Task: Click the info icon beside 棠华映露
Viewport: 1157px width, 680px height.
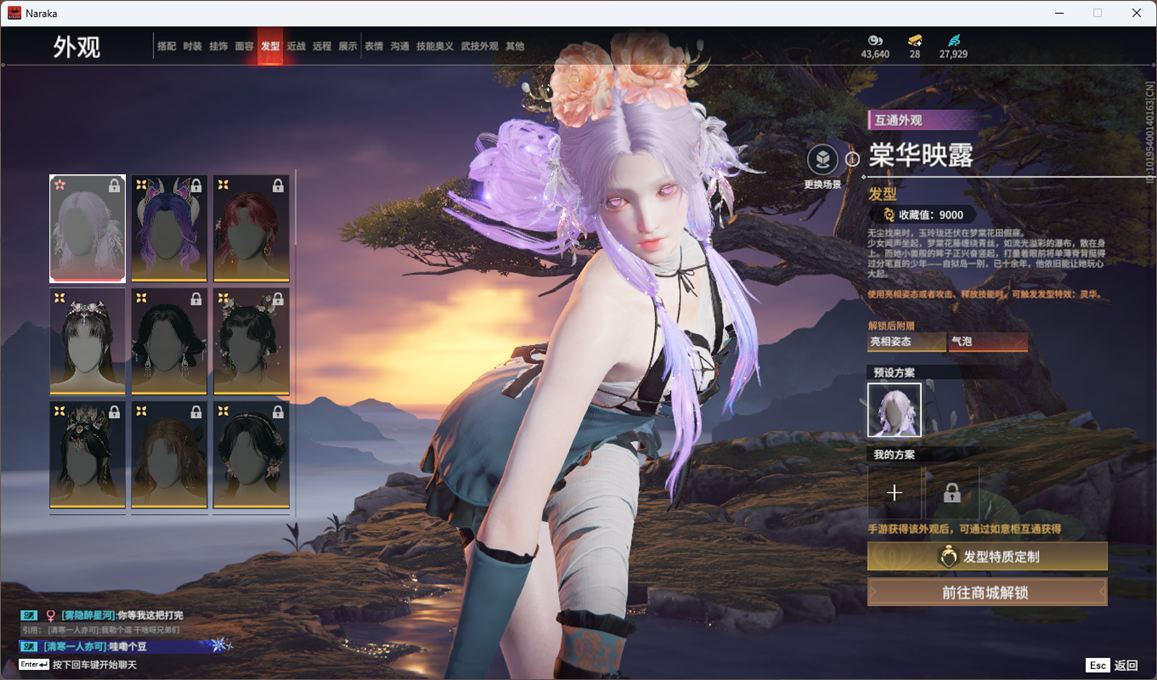Action: (x=852, y=159)
